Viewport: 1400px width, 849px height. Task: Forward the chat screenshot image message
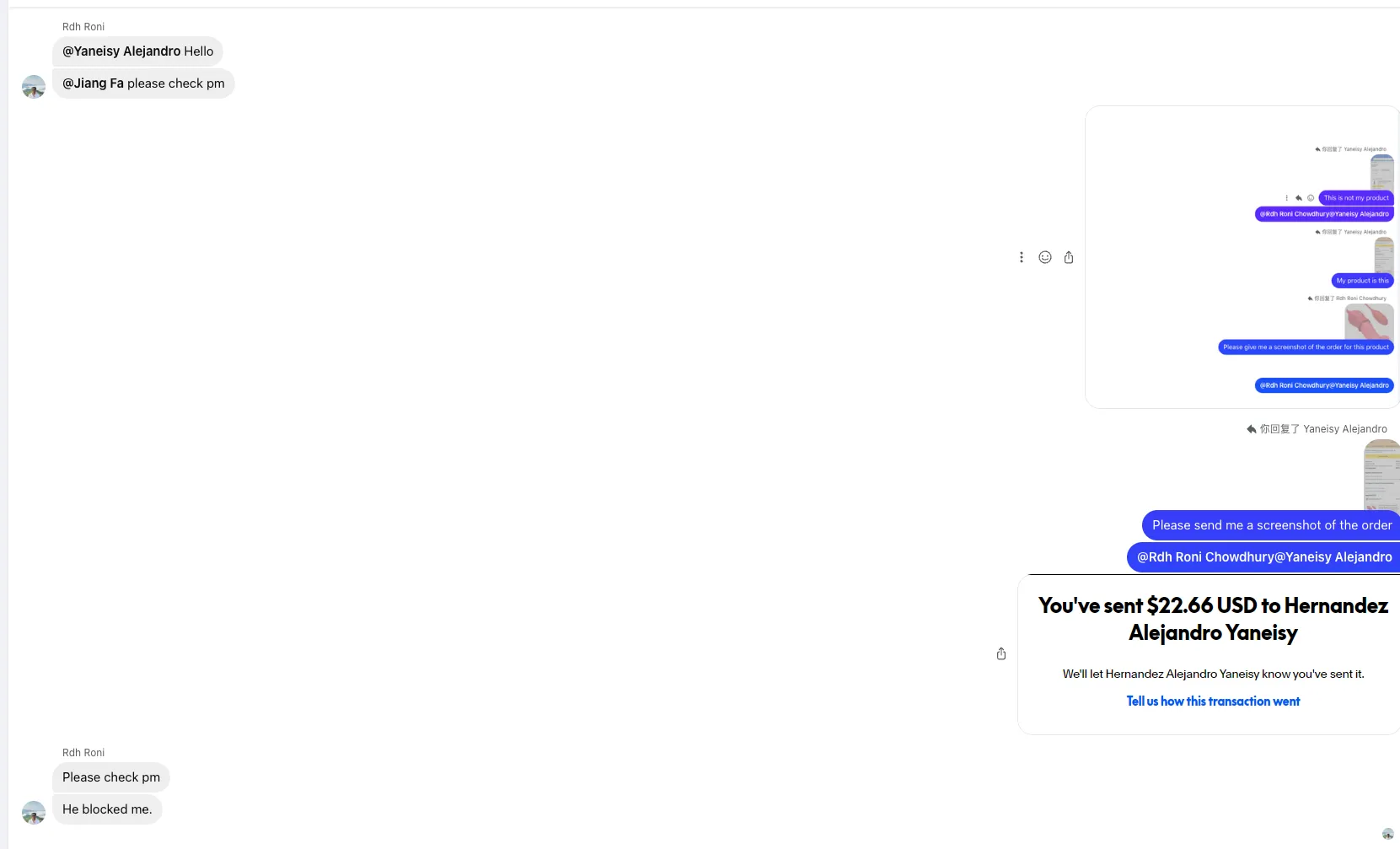[1069, 257]
